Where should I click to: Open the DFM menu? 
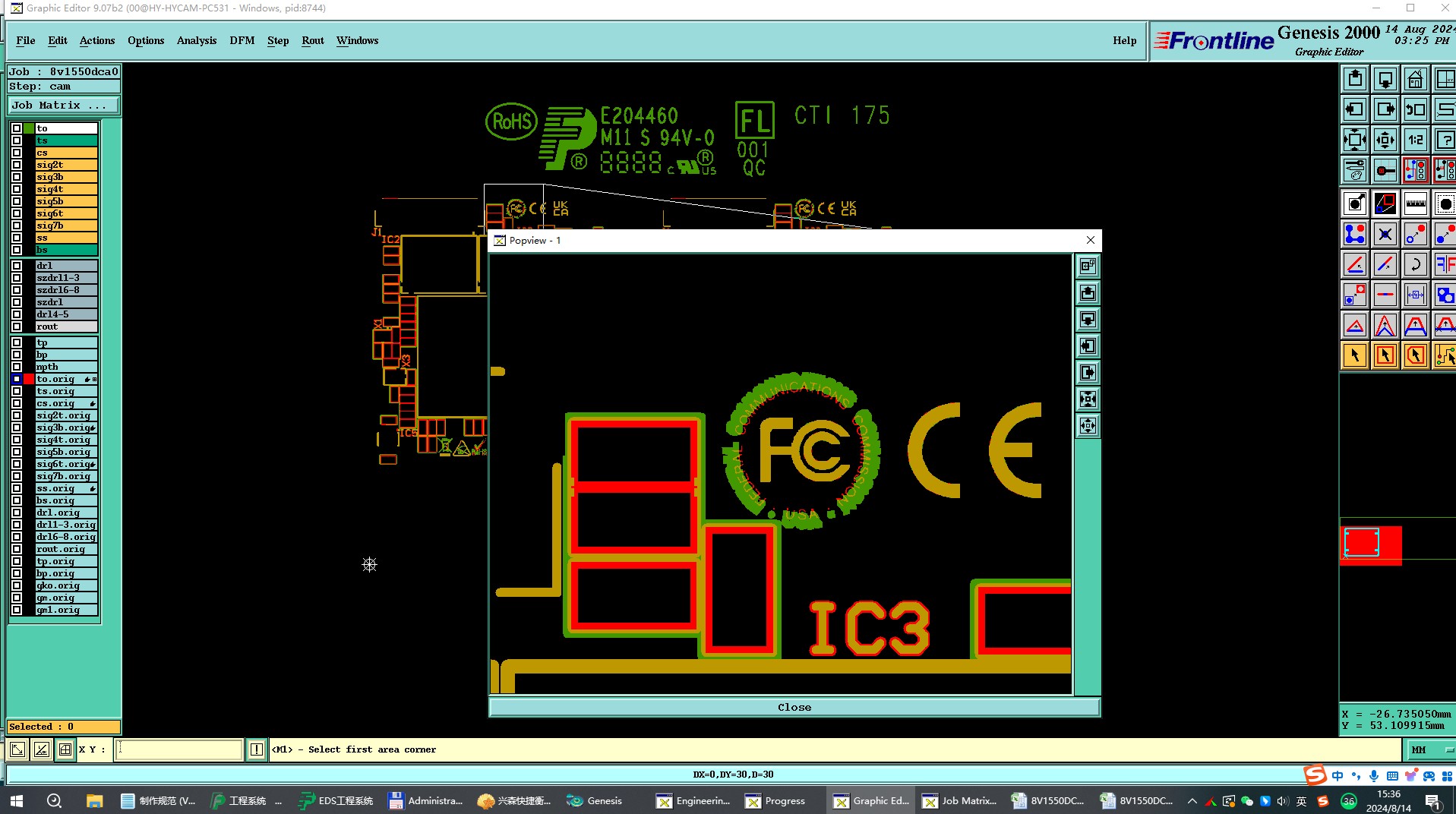(242, 40)
